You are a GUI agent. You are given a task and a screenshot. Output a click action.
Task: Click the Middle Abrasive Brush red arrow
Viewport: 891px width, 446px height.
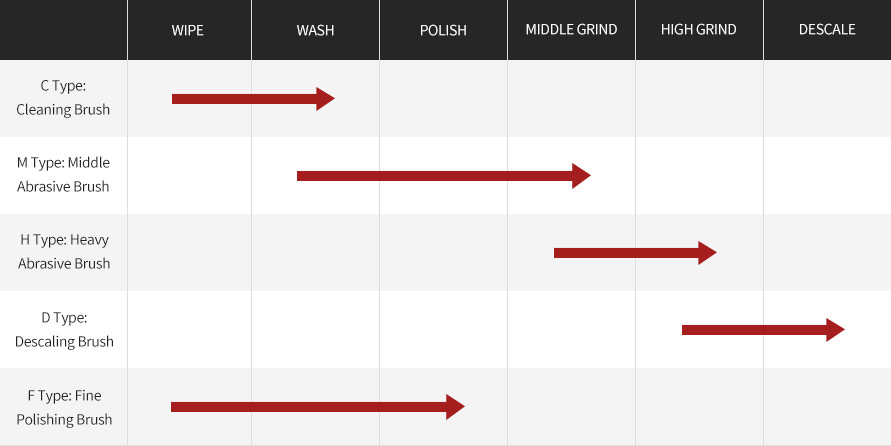(442, 176)
